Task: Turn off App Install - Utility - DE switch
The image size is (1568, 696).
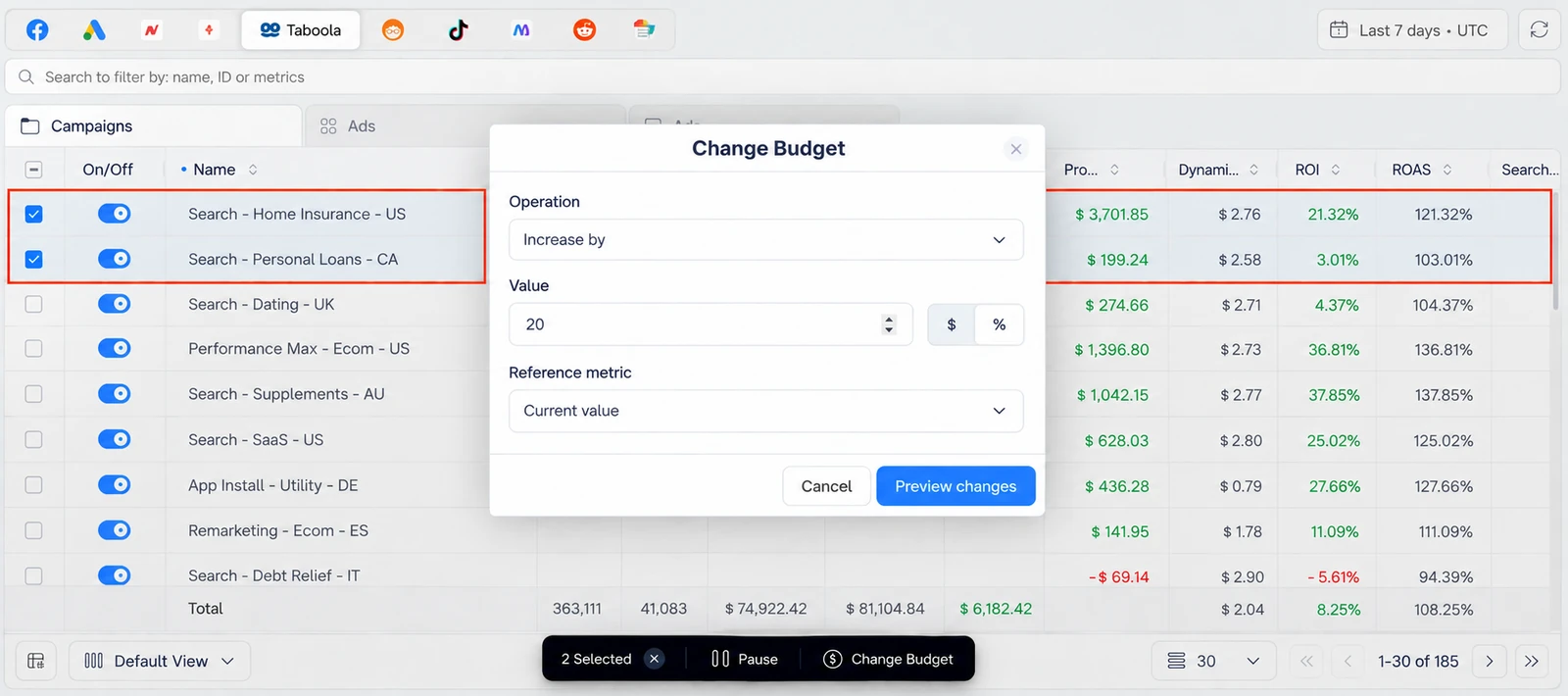Action: click(x=115, y=484)
